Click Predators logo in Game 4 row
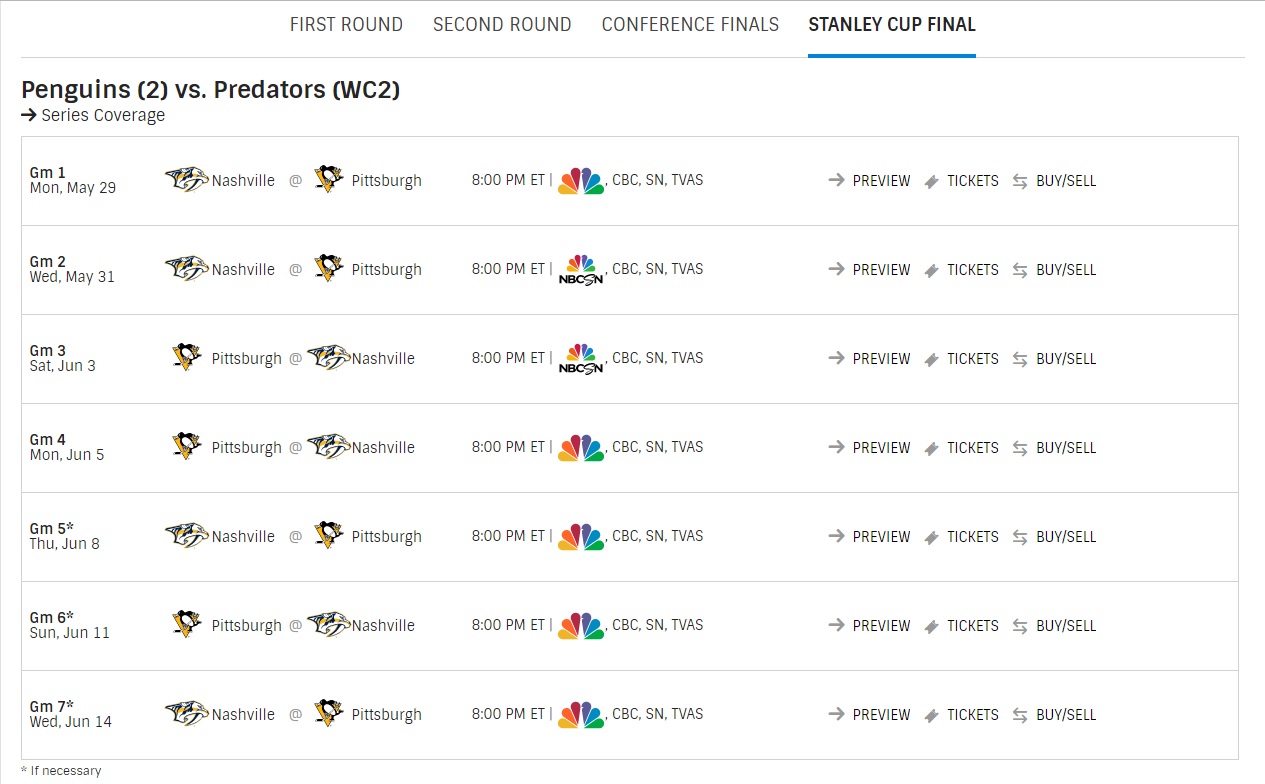Image resolution: width=1265 pixels, height=784 pixels. 328,447
